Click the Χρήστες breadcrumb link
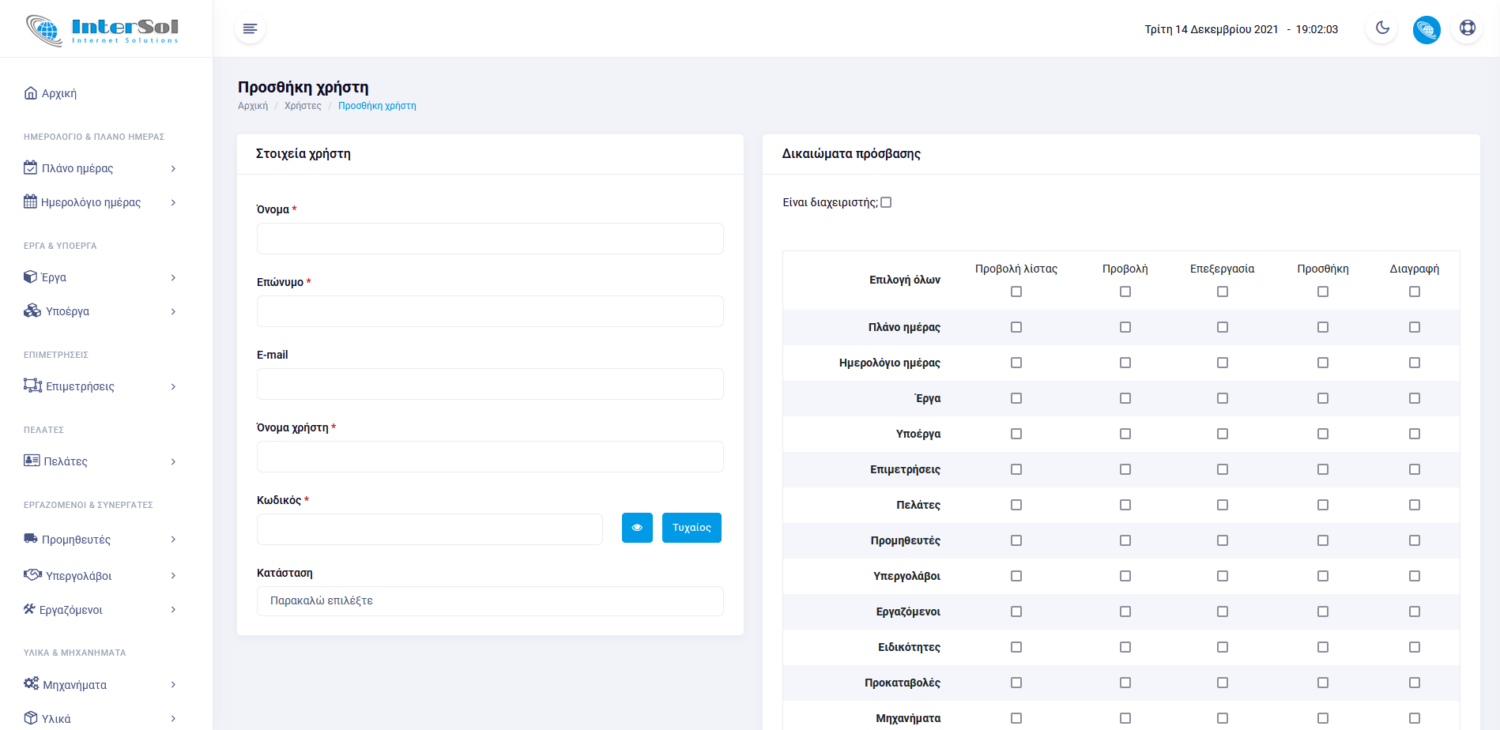The width and height of the screenshot is (1500, 730). click(302, 106)
